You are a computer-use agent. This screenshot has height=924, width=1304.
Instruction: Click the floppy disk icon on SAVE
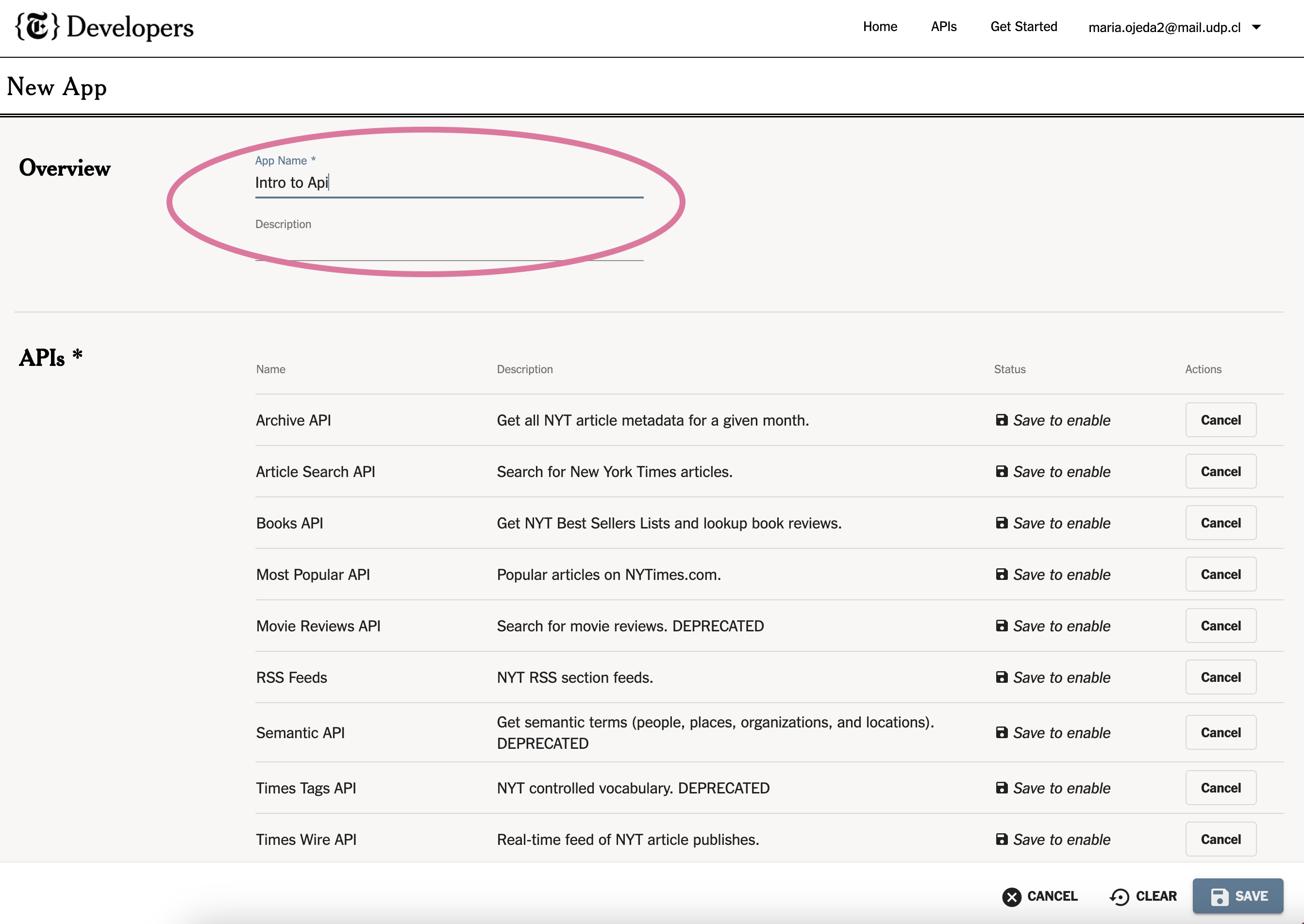click(x=1219, y=897)
